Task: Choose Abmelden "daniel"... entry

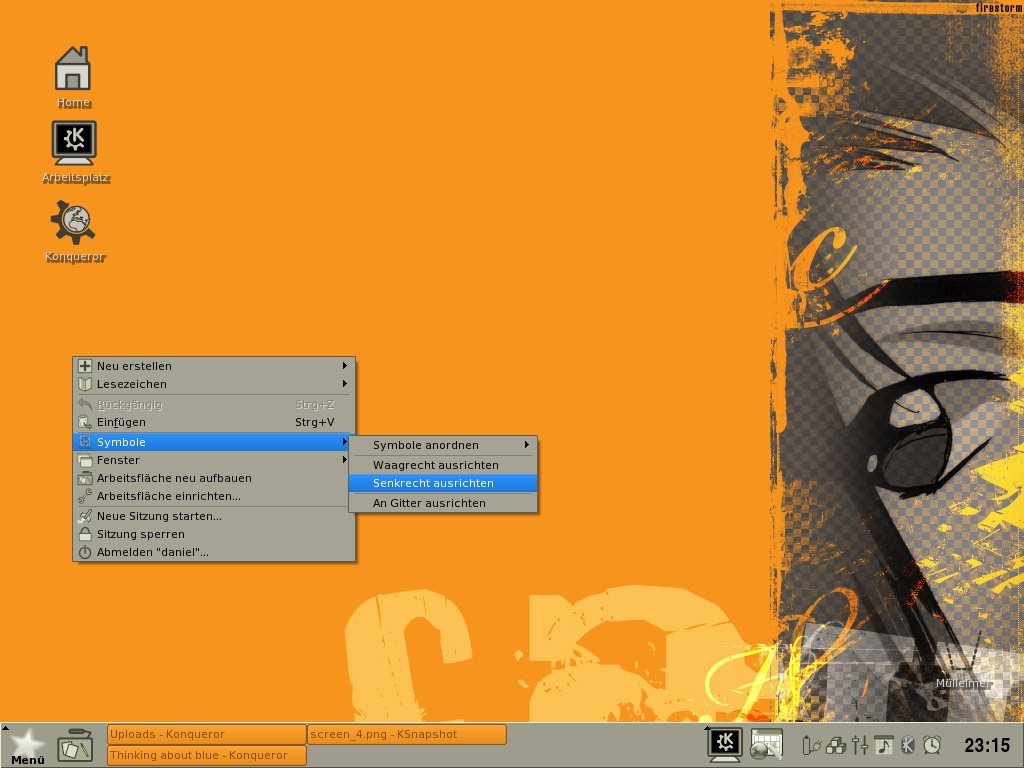Action: 214,552
